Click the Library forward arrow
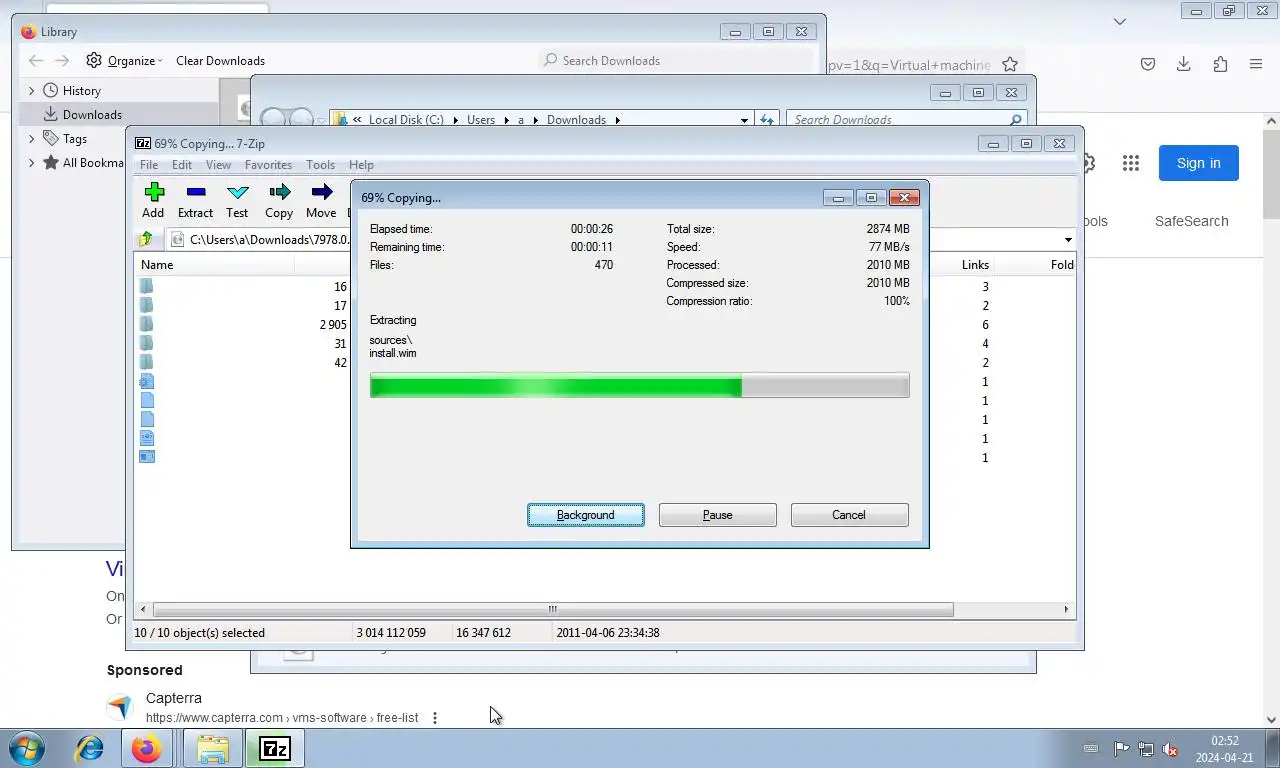Viewport: 1280px width, 768px height. 62,60
